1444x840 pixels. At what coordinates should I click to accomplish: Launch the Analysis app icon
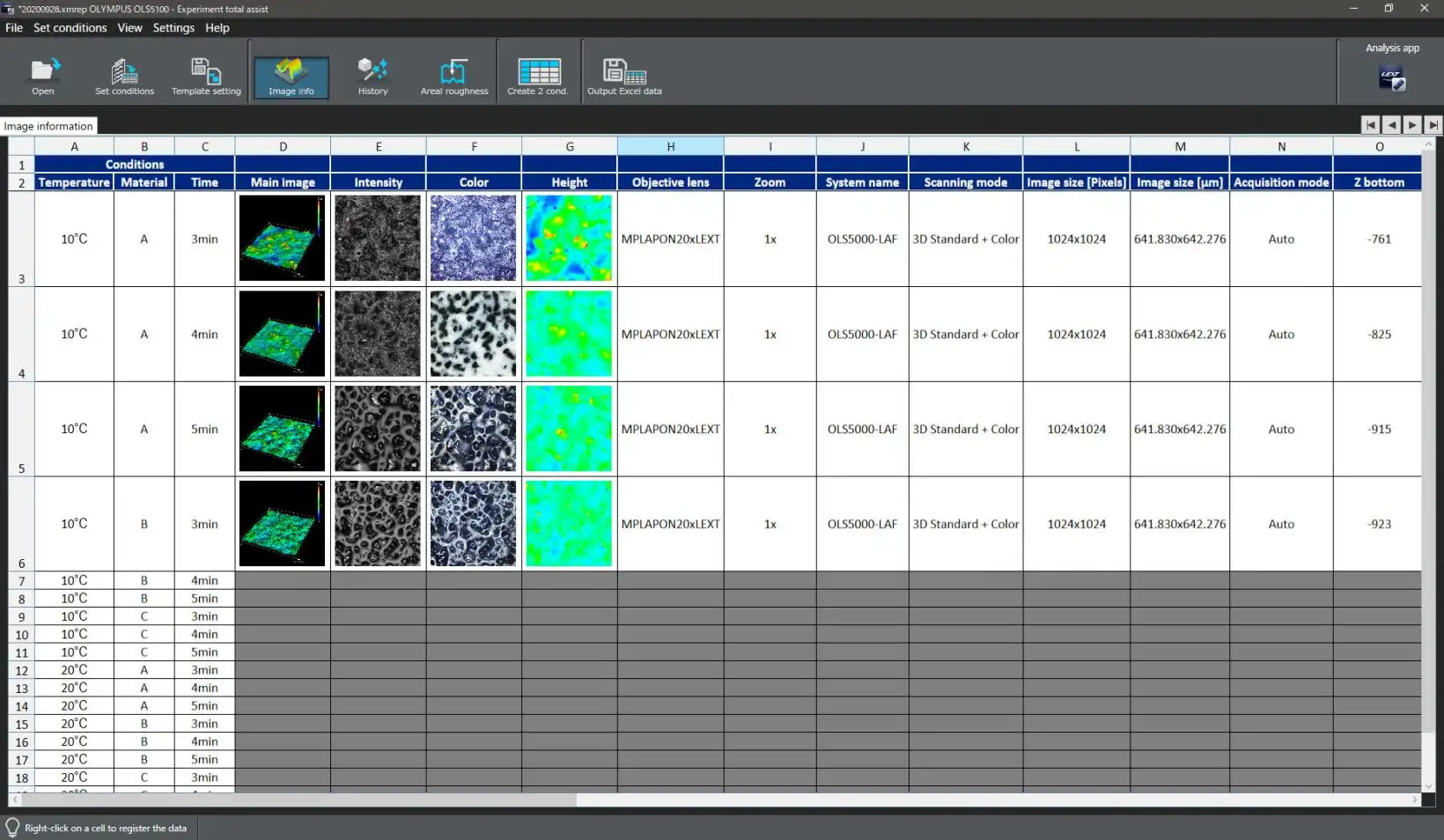click(x=1391, y=78)
